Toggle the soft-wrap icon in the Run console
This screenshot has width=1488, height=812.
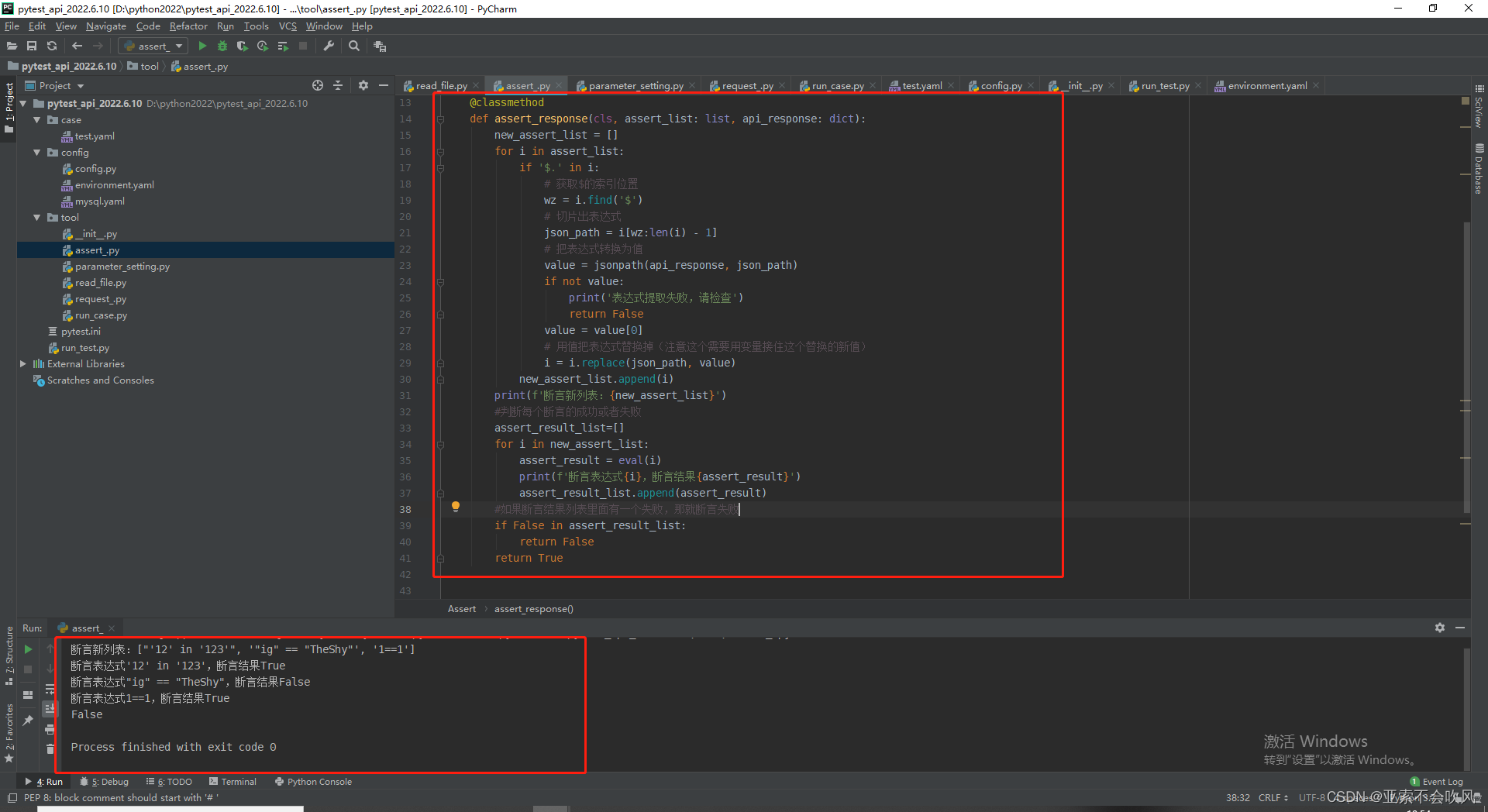pos(50,689)
